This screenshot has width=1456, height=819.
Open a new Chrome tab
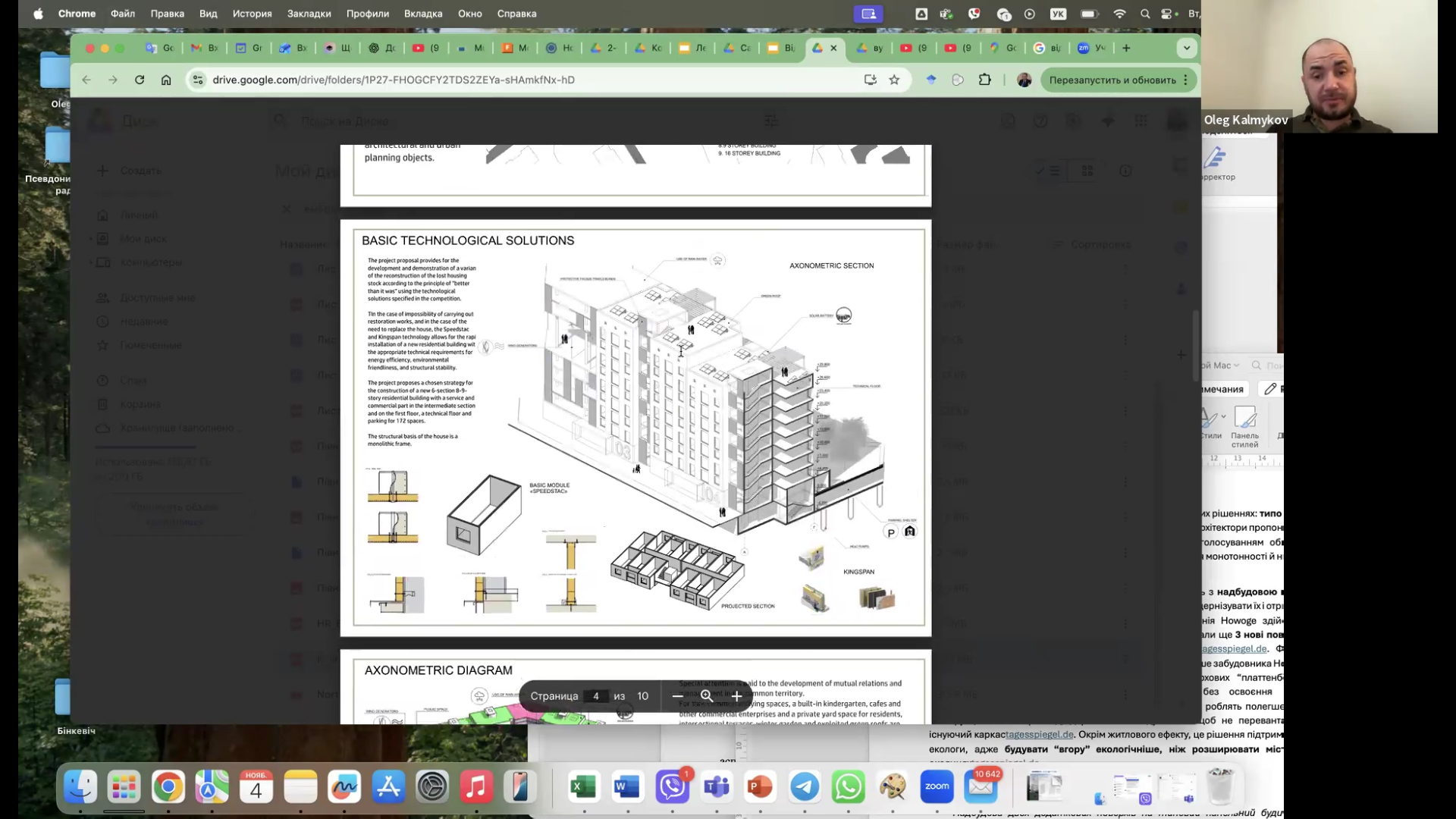[x=1126, y=48]
